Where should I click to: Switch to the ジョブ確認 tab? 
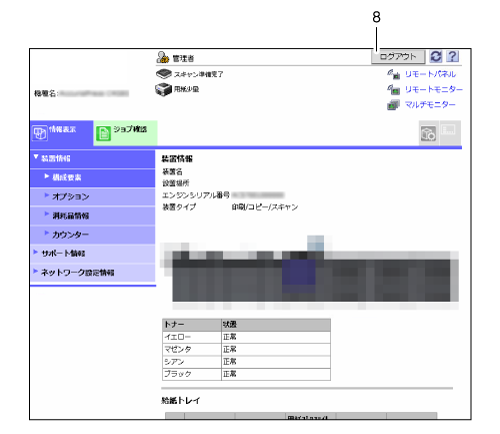coord(125,133)
